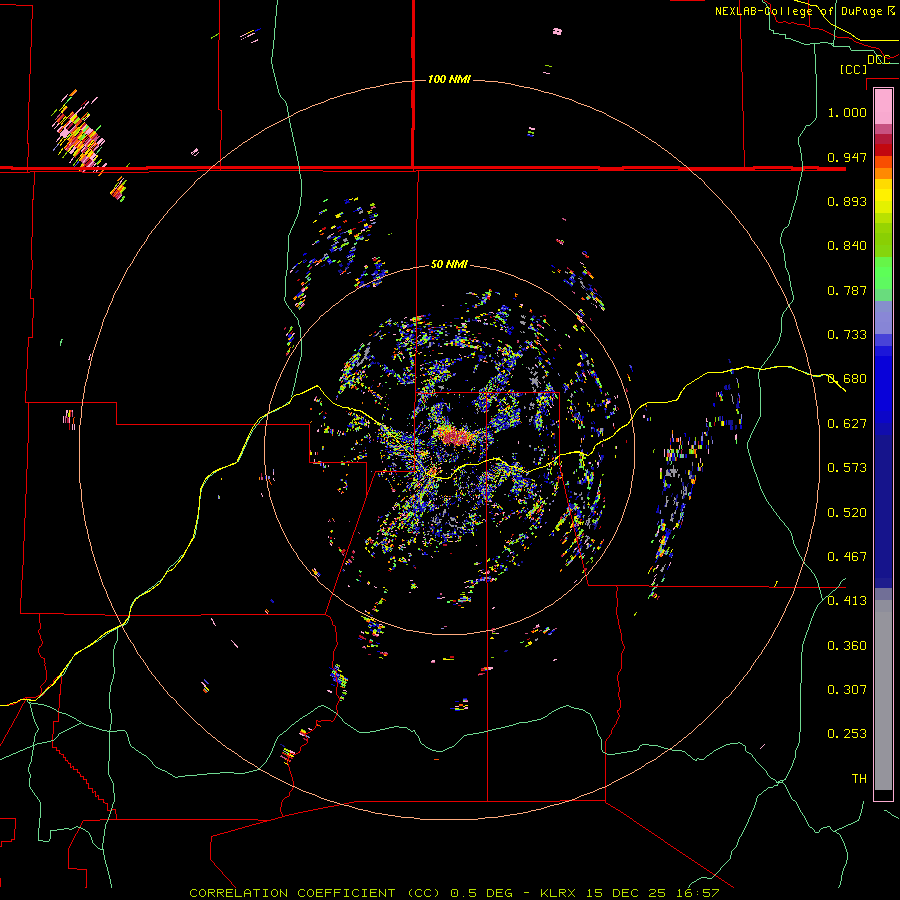Click the 0.360 legend value
900x900 pixels.
pos(847,646)
